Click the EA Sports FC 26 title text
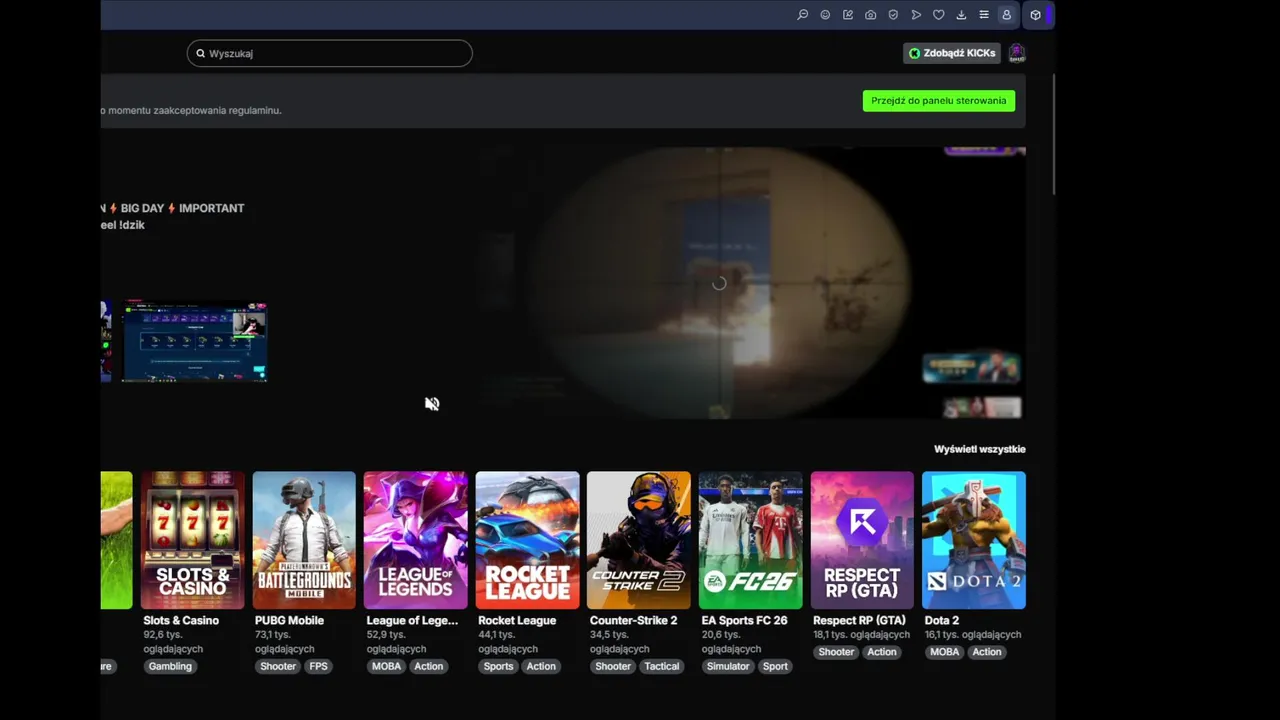The height and width of the screenshot is (720, 1280). tap(744, 620)
